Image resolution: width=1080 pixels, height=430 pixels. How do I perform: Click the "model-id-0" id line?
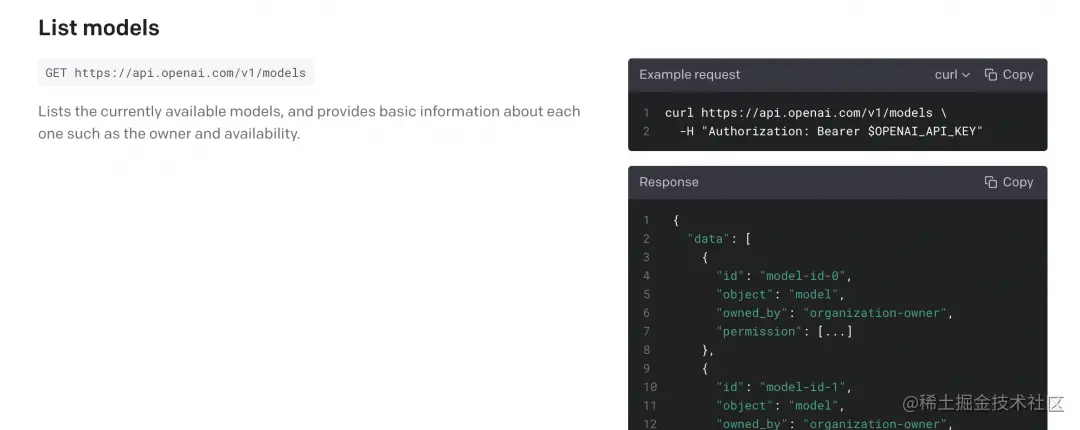pos(784,276)
